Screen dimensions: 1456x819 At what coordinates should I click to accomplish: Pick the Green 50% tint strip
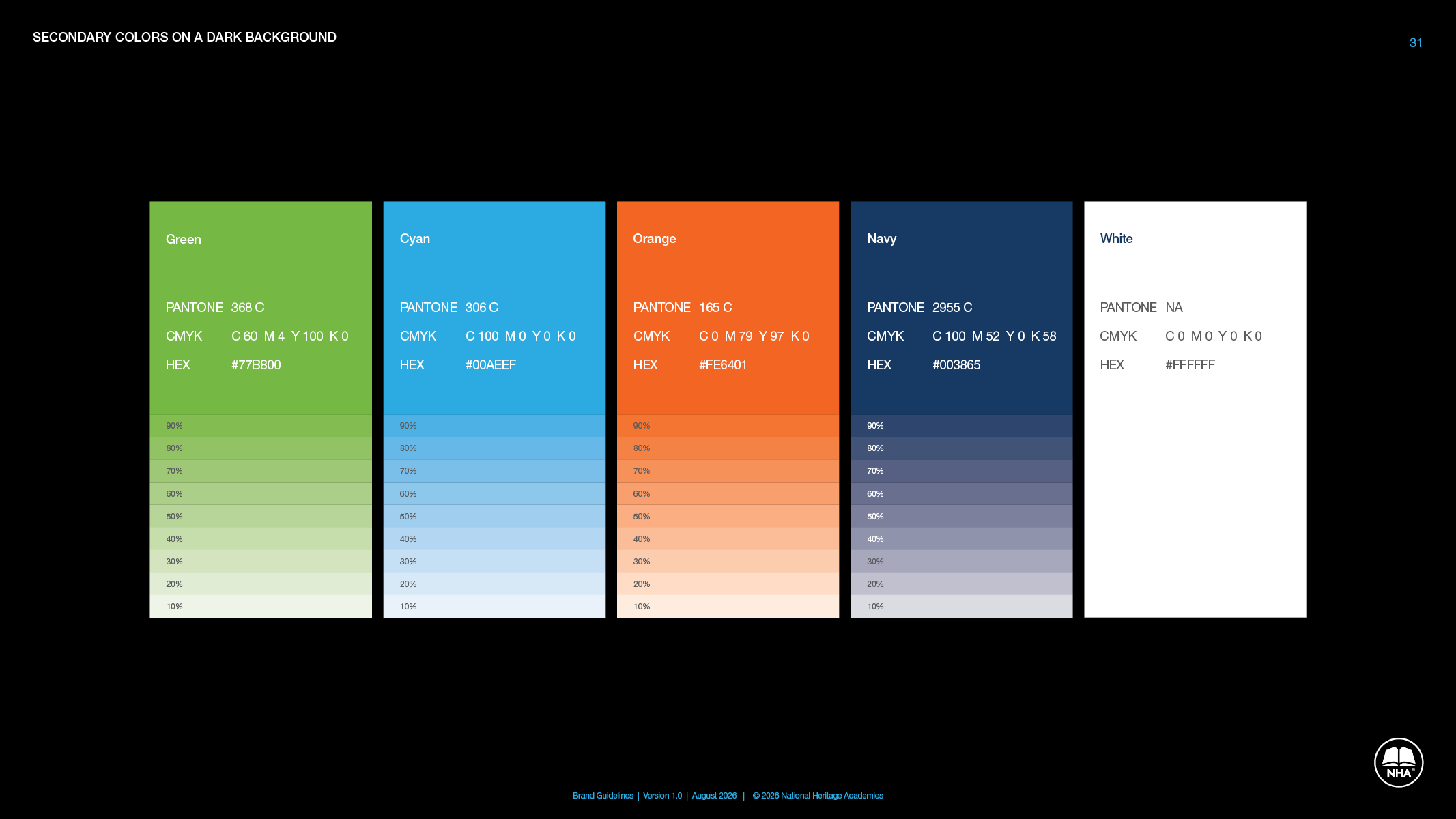click(x=261, y=517)
